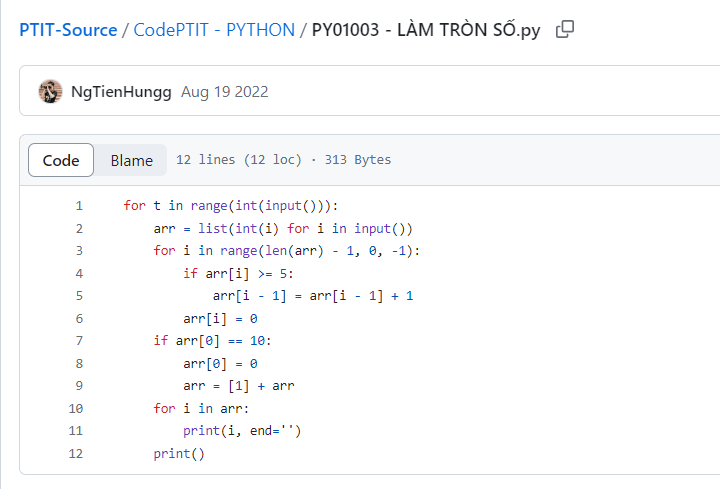The width and height of the screenshot is (720, 489).
Task: Go to the CodePTIT - PYTHON folder breadcrumb
Action: pos(214,30)
